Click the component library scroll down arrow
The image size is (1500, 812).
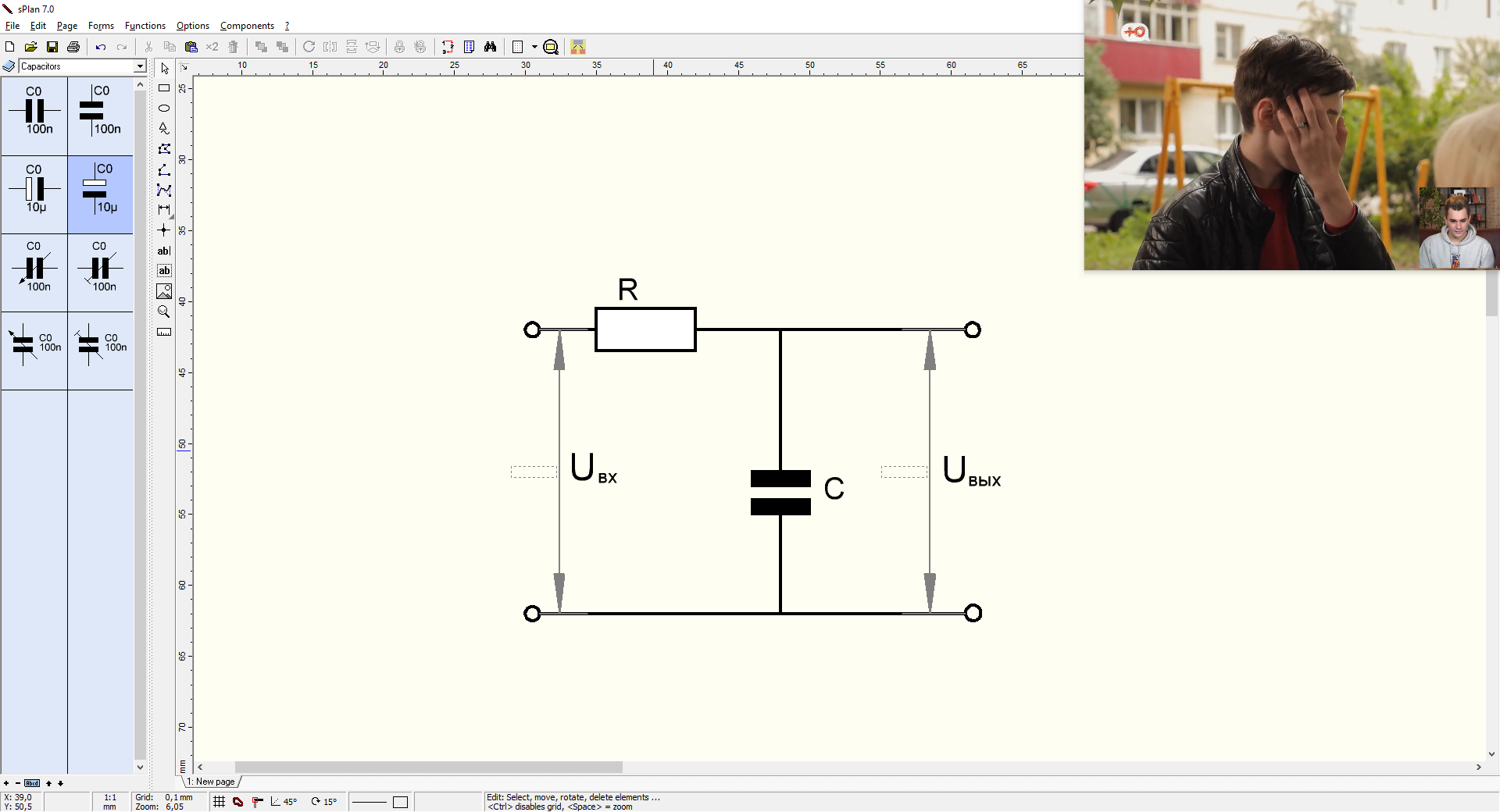141,767
